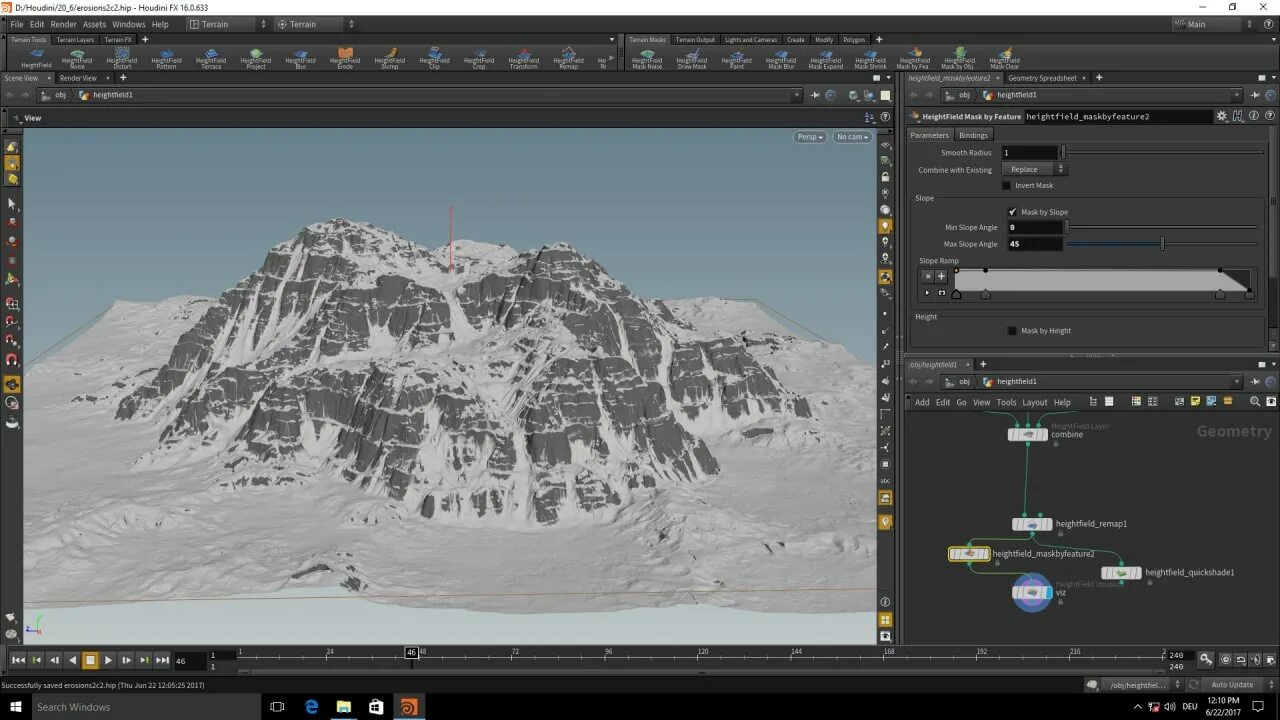Select the HeightField Remap shelf tool
Image resolution: width=1280 pixels, height=720 pixels.
click(x=568, y=59)
